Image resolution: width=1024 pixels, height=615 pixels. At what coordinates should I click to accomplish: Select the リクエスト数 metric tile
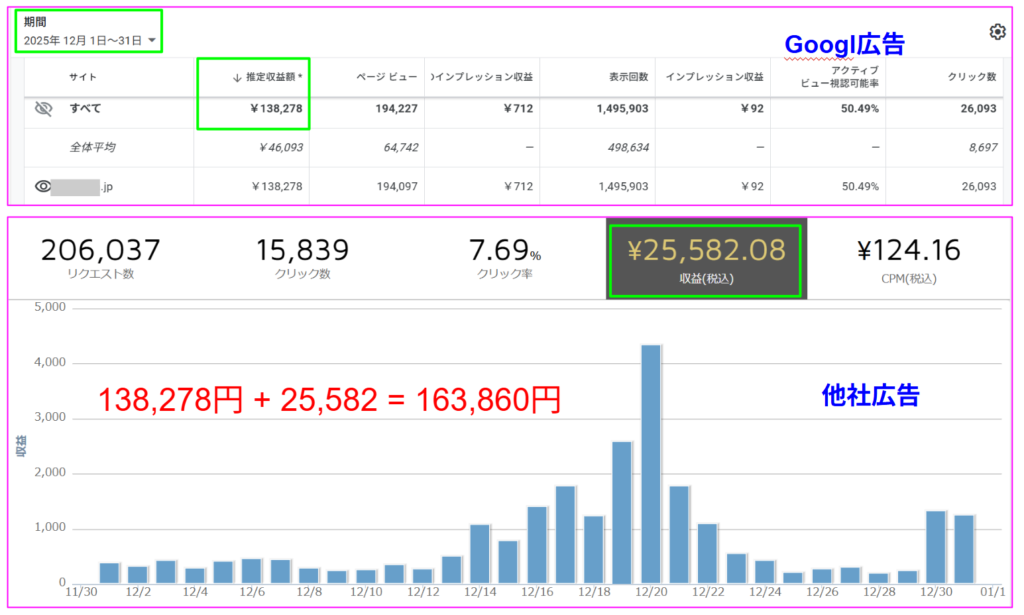pos(100,258)
